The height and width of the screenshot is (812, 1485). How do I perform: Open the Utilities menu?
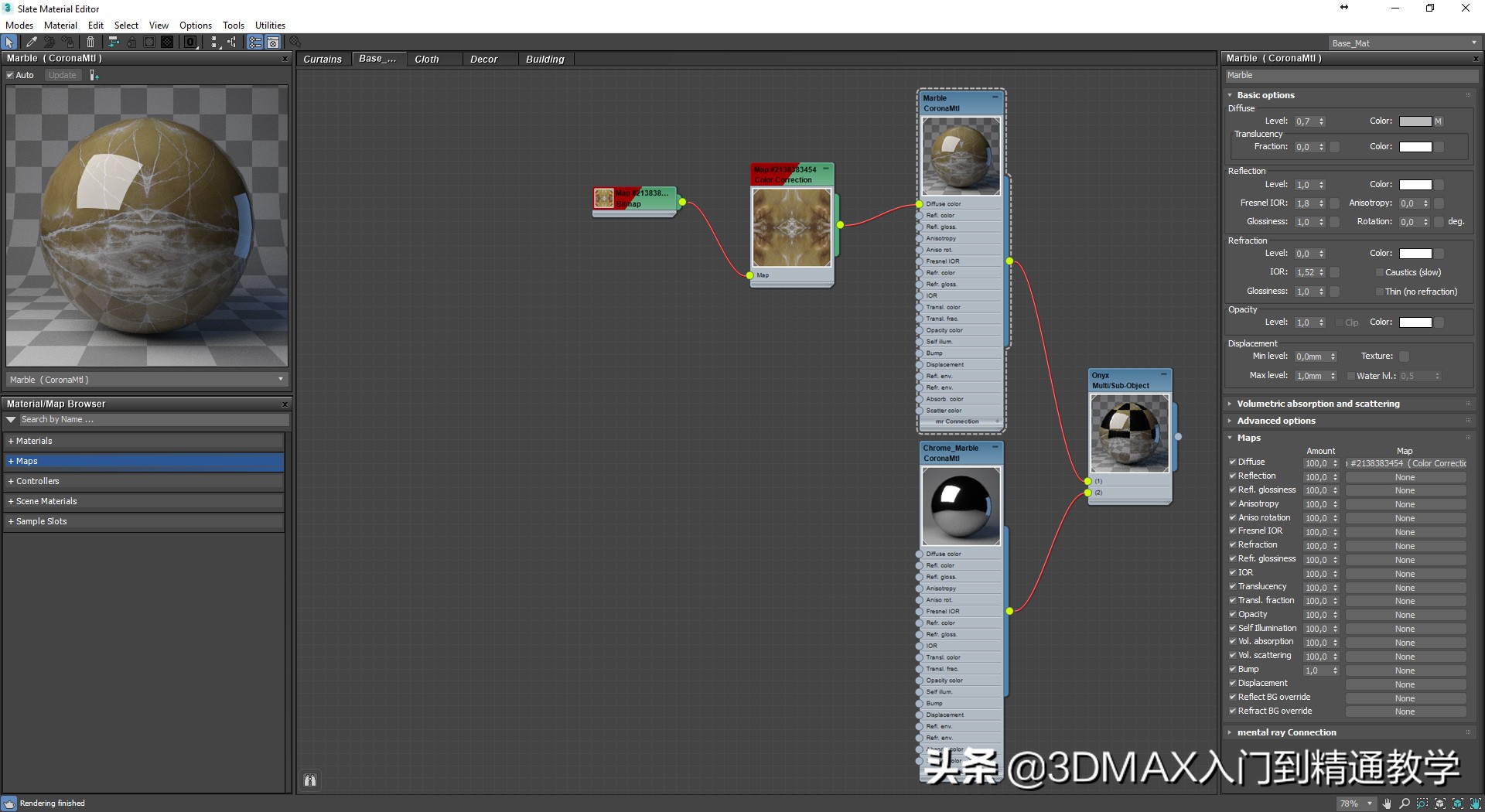270,25
